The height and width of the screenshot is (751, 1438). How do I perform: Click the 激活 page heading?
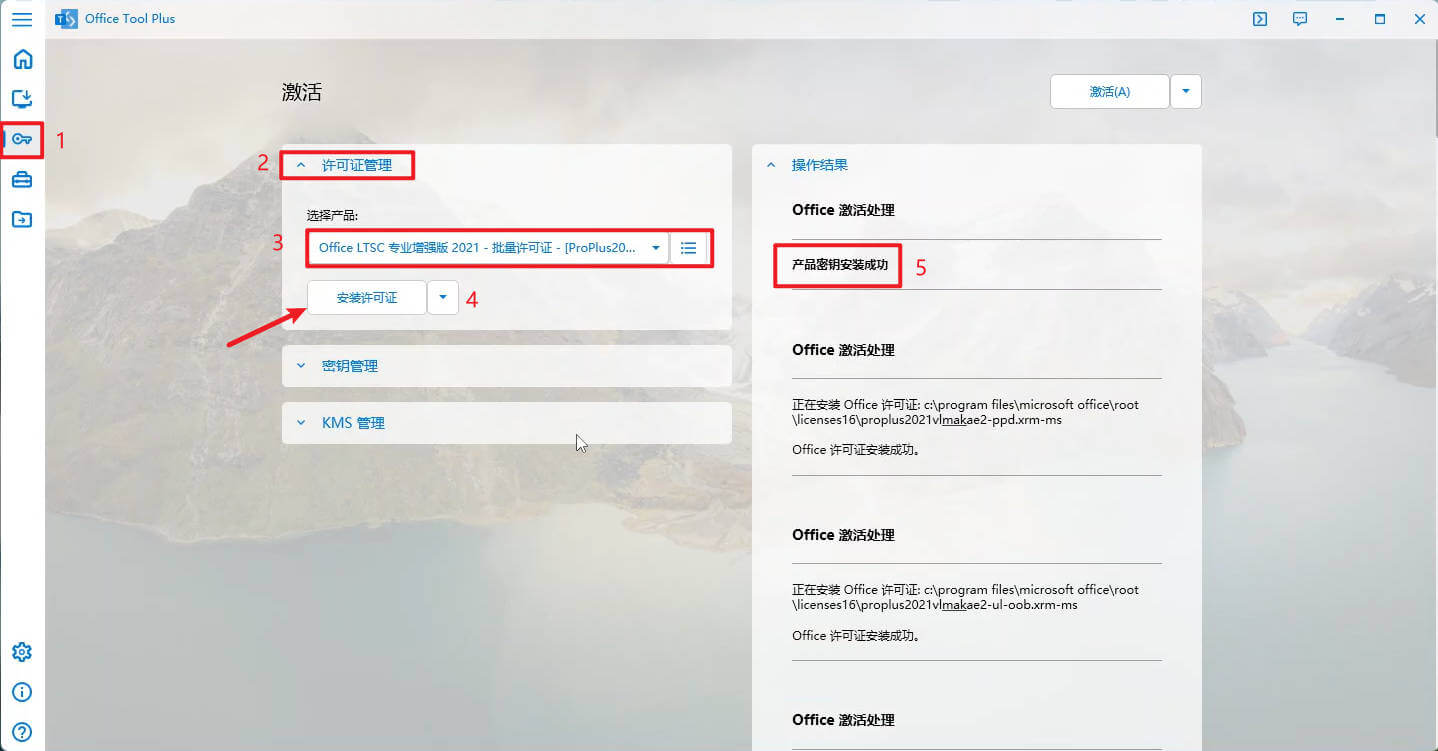302,92
